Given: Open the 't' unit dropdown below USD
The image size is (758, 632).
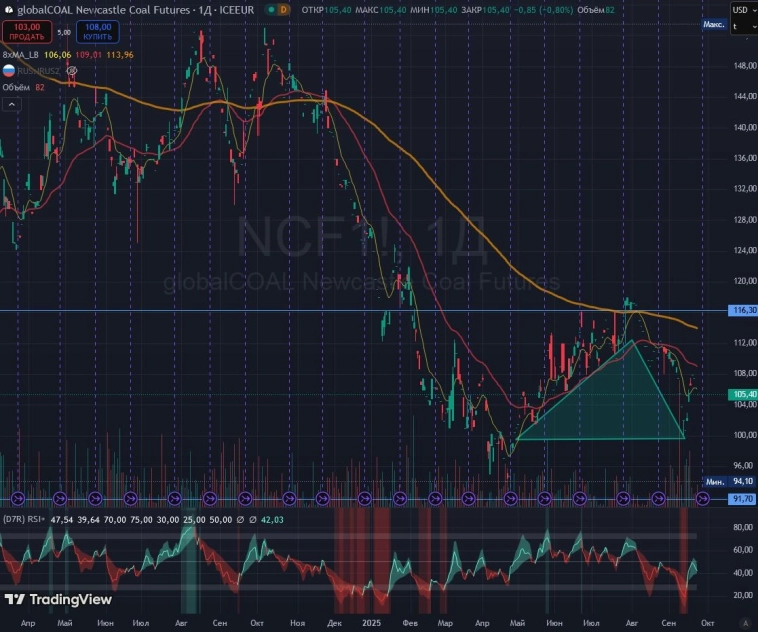Looking at the screenshot, I should tap(743, 27).
